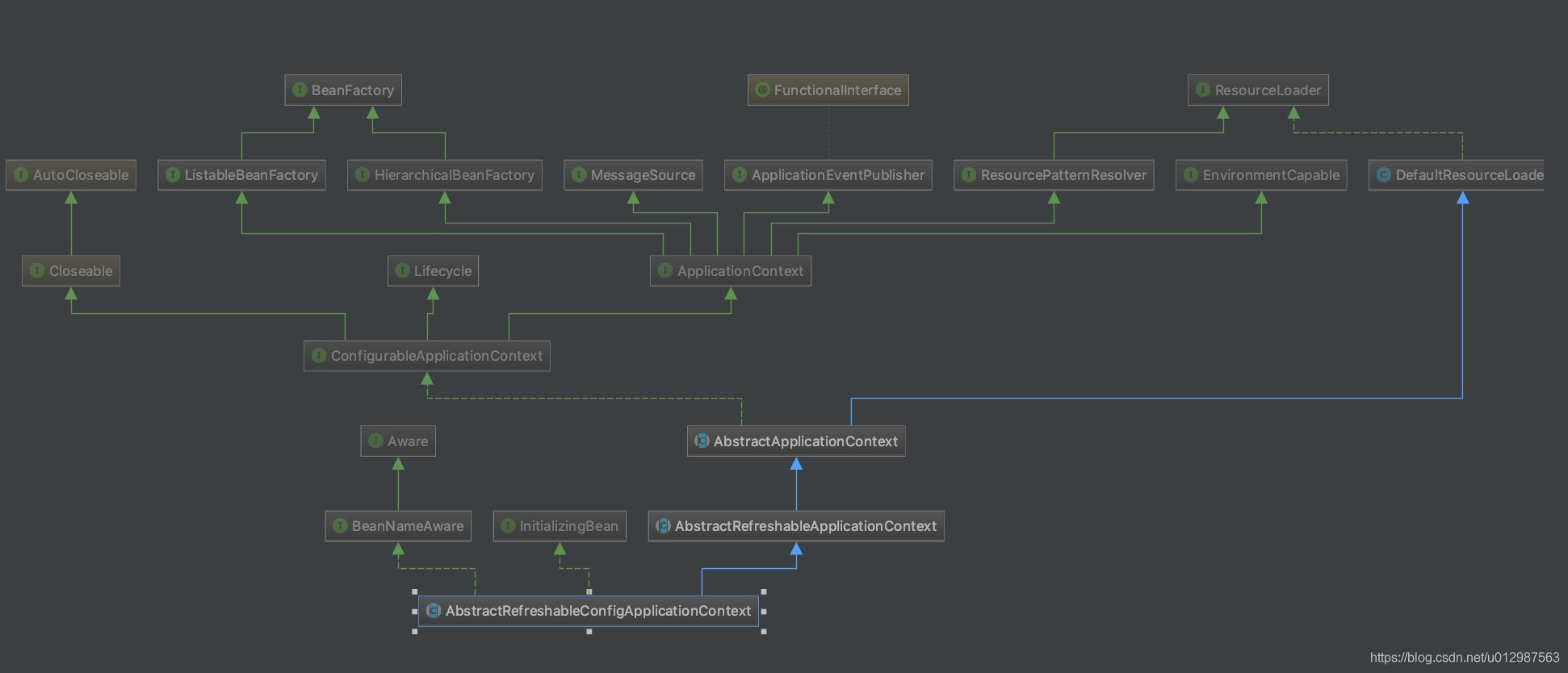Click the interface icon on Lifecycle
1568x673 pixels.
402,270
